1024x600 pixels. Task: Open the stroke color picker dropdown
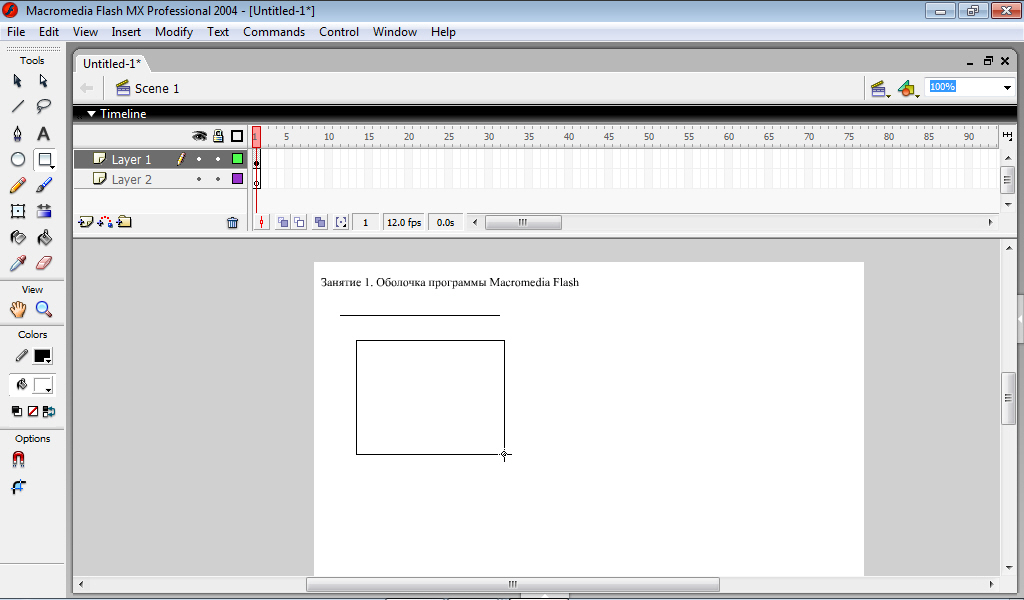click(43, 356)
